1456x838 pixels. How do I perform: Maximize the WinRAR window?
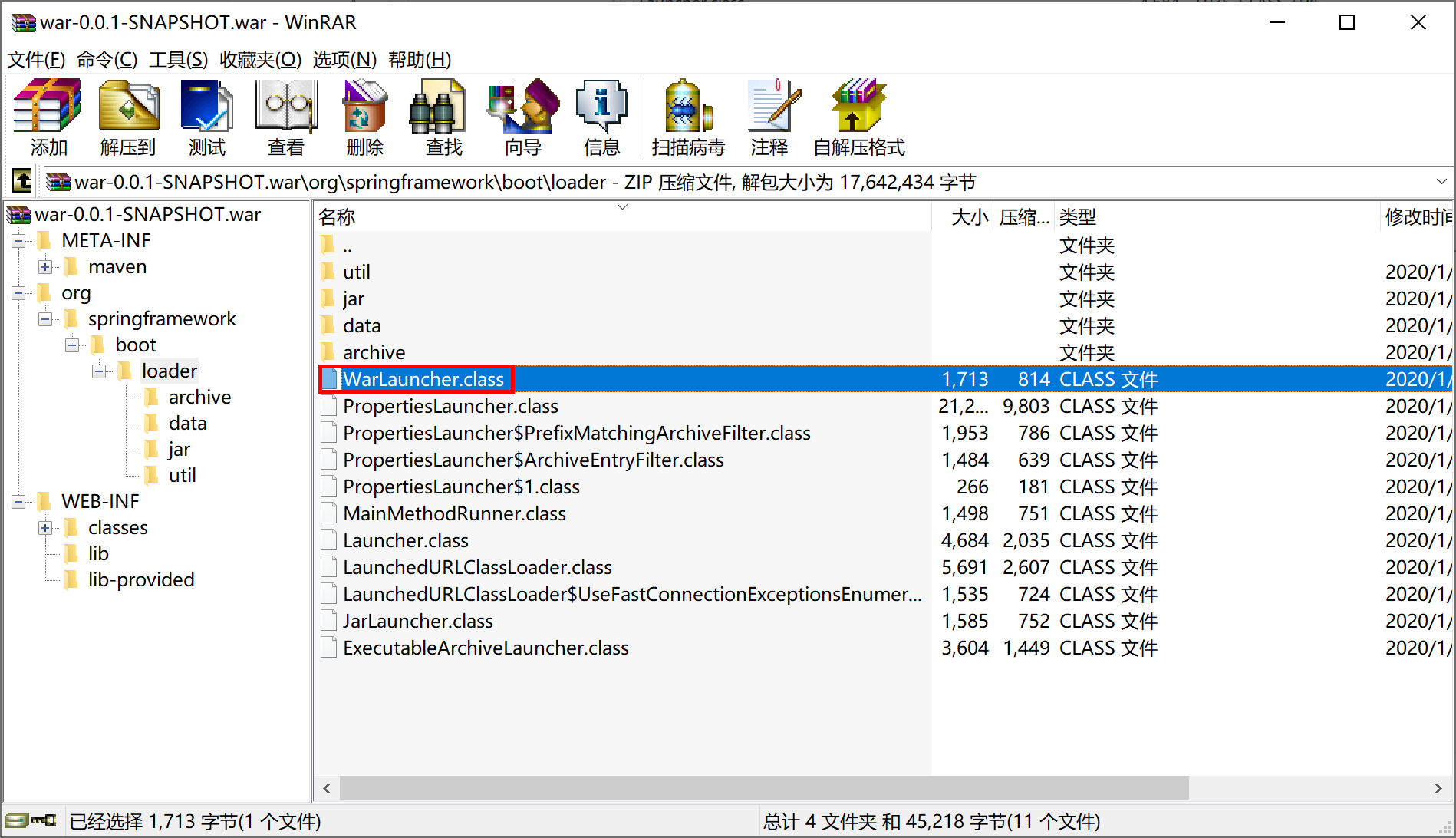tap(1347, 23)
